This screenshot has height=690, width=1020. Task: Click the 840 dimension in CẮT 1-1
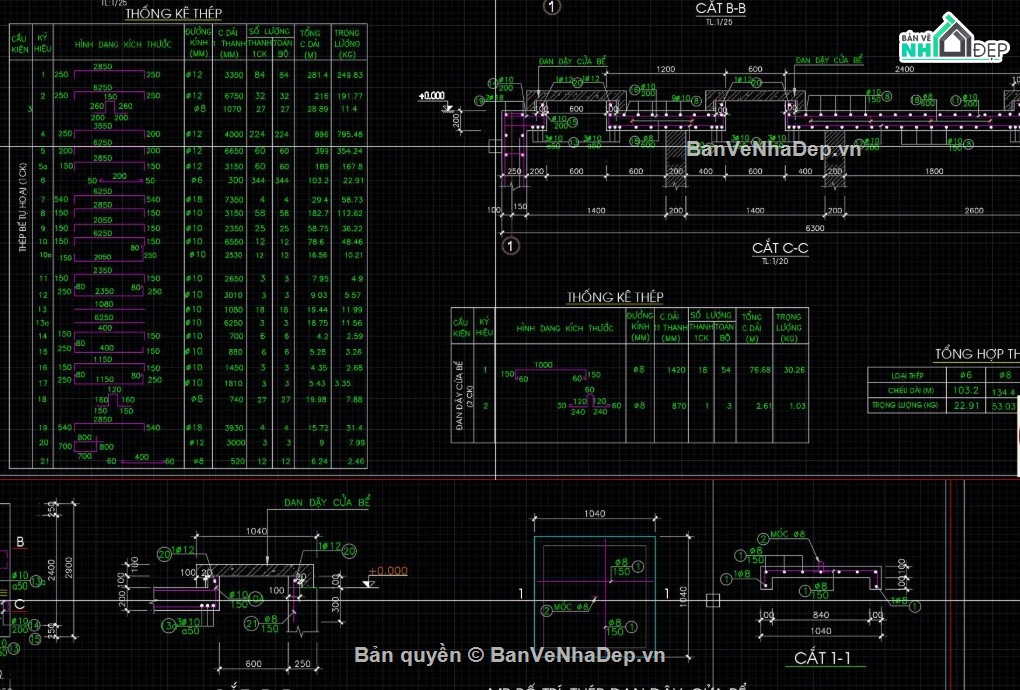[821, 615]
